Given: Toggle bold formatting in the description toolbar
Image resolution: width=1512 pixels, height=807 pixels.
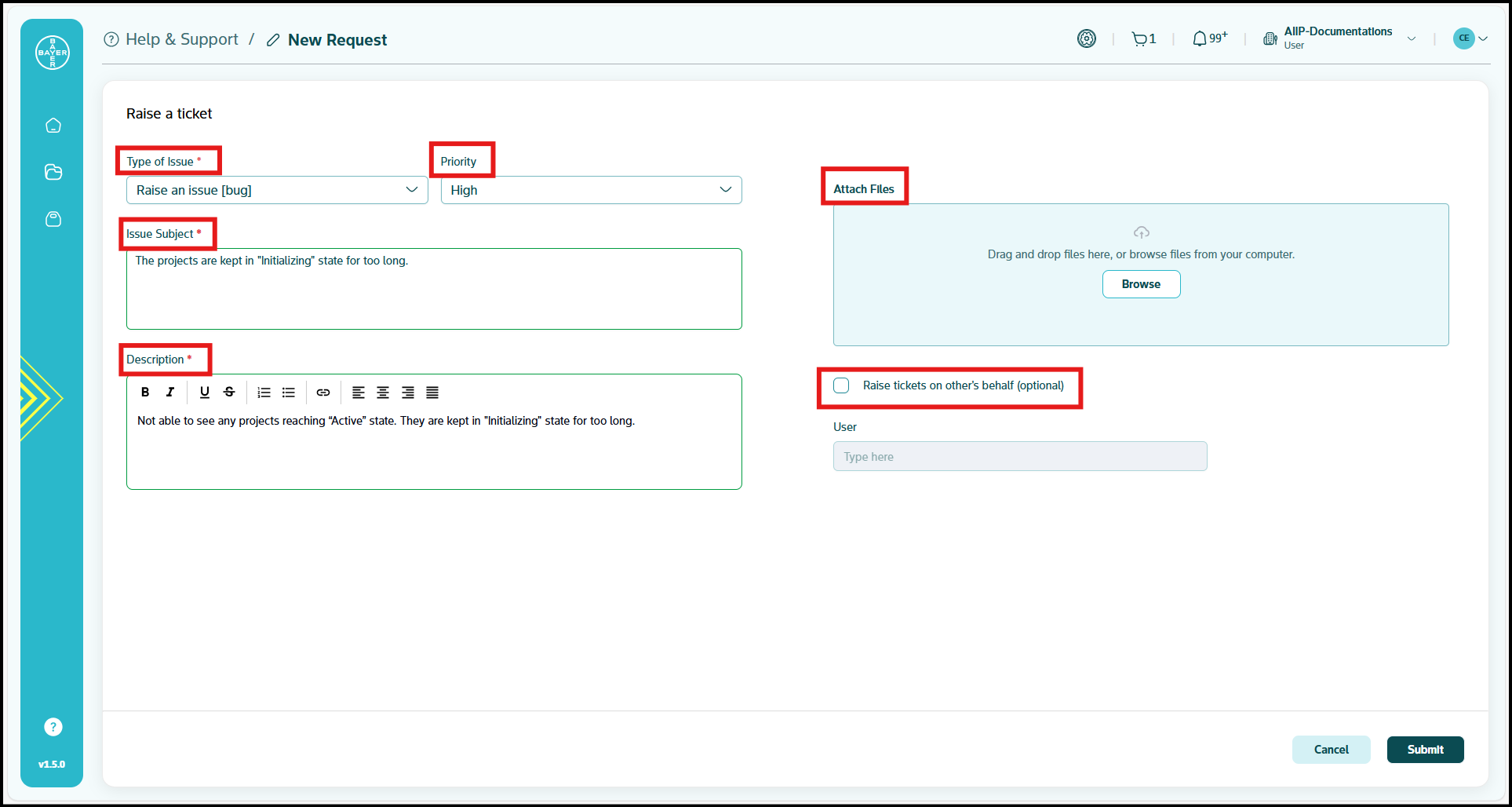Looking at the screenshot, I should 145,393.
